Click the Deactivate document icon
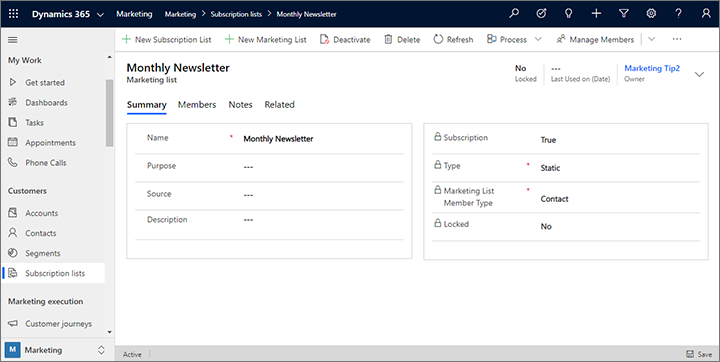The width and height of the screenshot is (720, 362). 324,40
